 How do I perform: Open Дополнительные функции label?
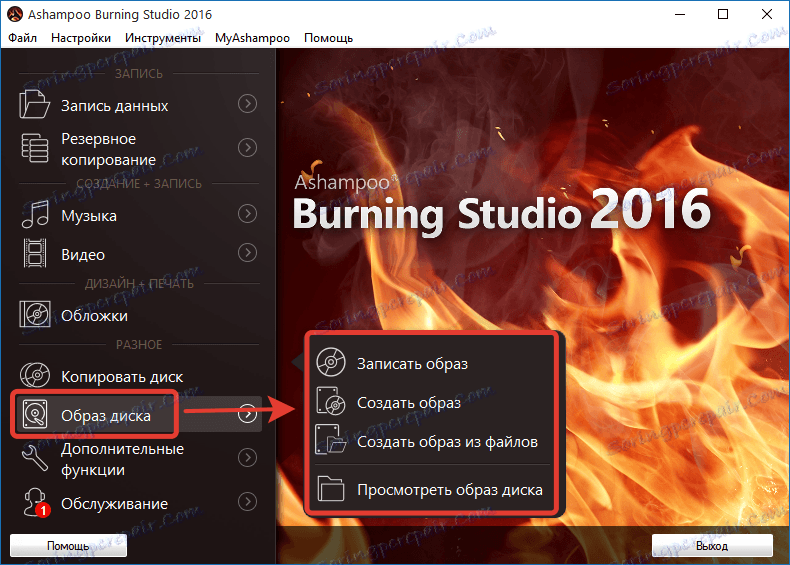point(122,459)
